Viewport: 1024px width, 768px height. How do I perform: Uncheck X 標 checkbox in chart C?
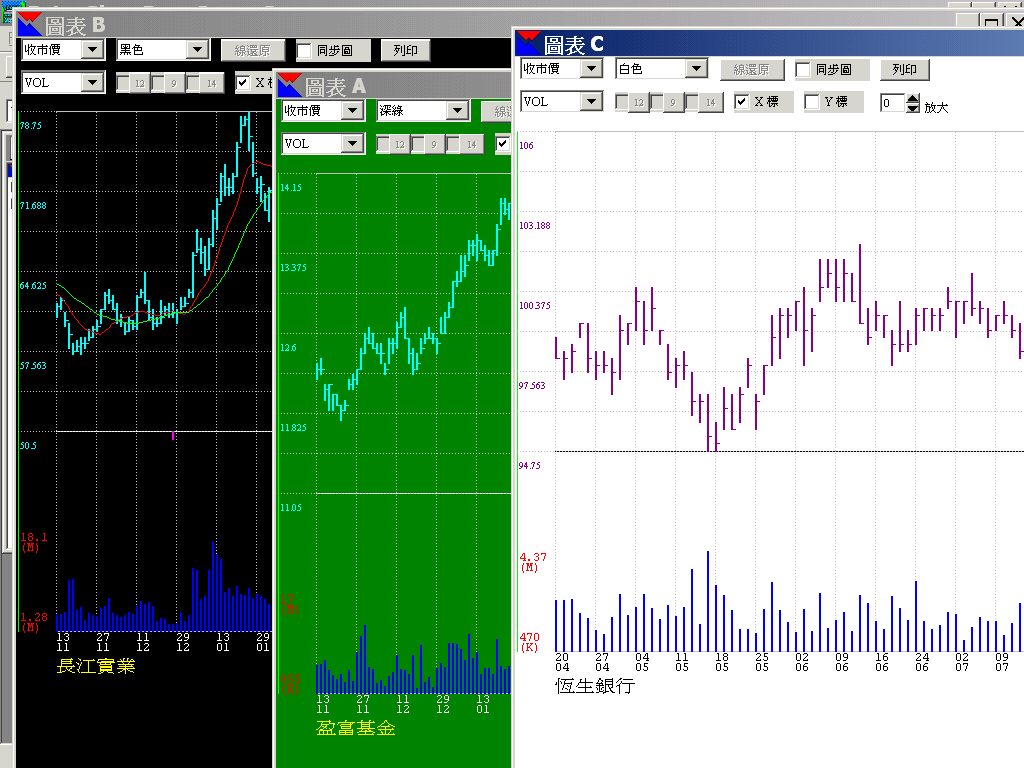click(x=741, y=102)
